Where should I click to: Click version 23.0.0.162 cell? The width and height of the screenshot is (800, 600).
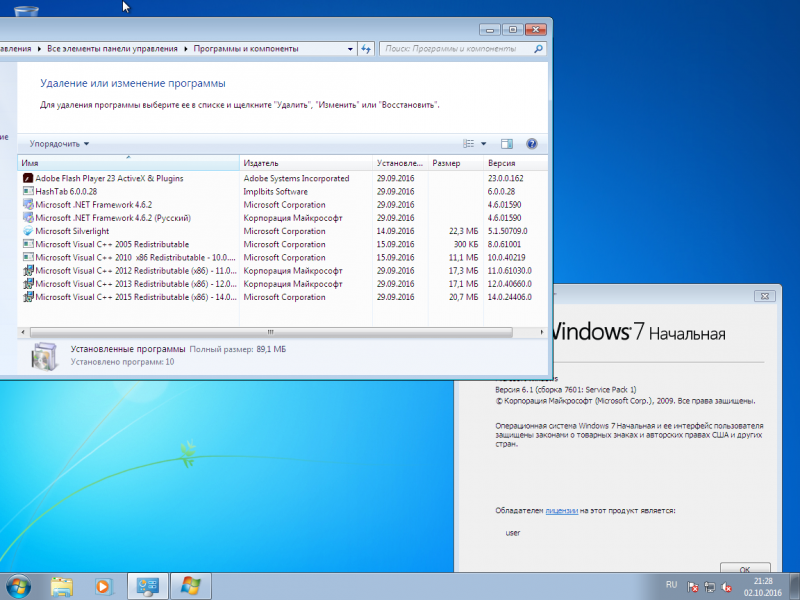coord(506,178)
